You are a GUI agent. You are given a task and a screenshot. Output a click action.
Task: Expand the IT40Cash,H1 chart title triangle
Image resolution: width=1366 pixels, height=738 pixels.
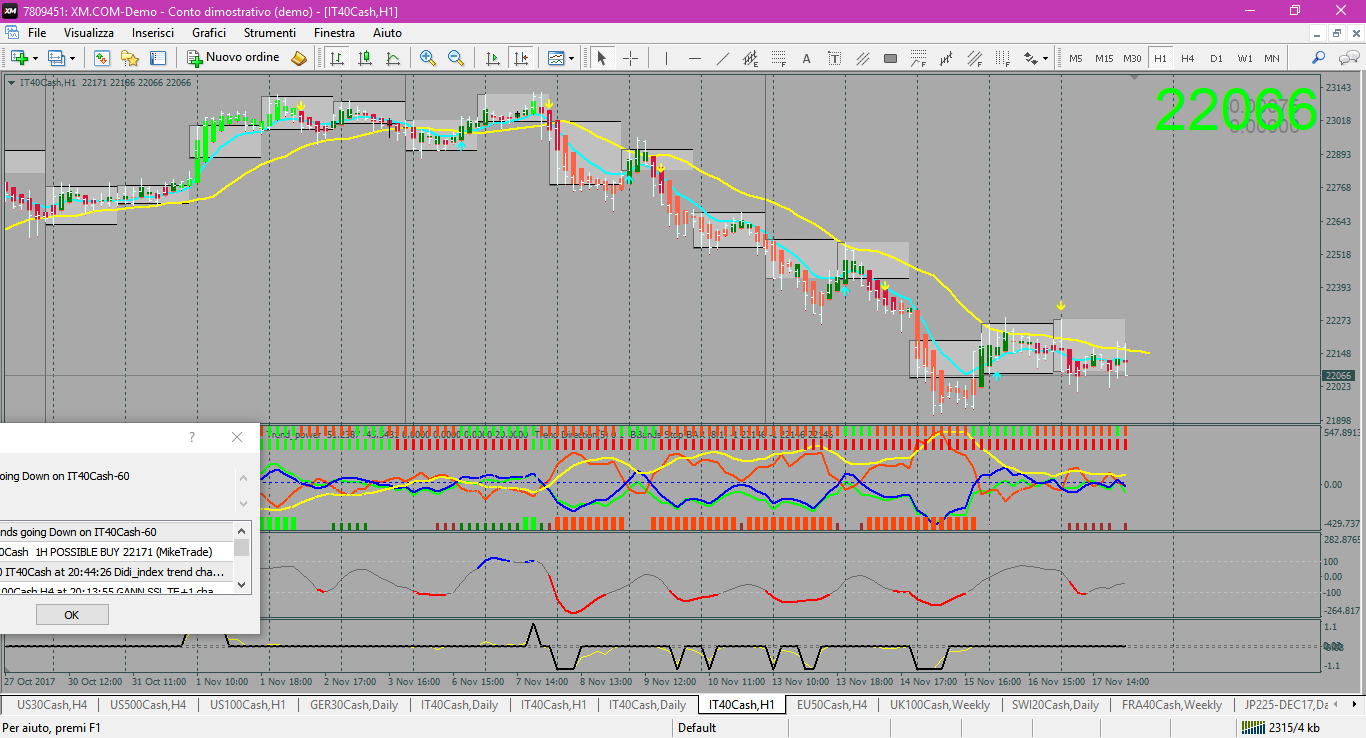11,83
